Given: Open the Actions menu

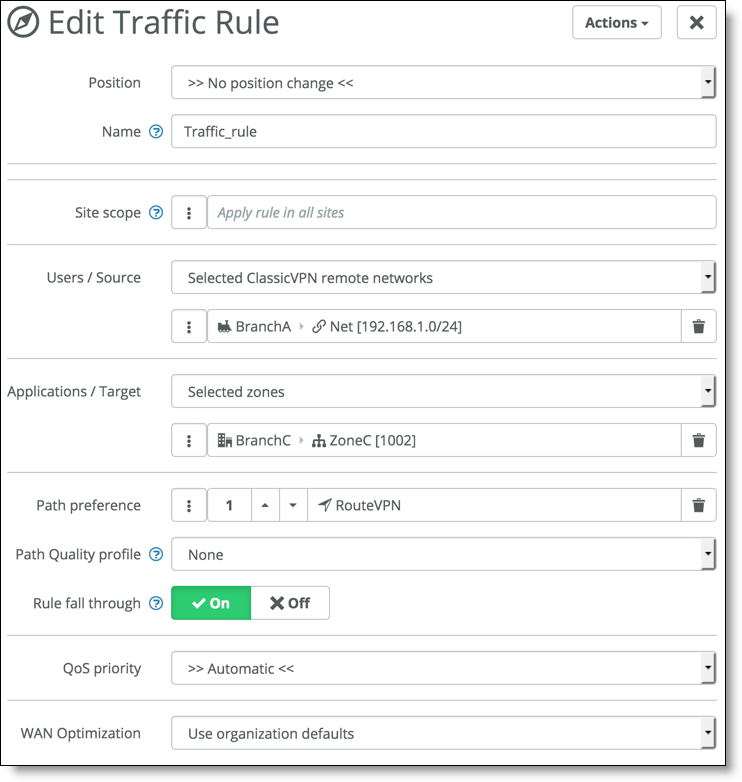Looking at the screenshot, I should (617, 22).
